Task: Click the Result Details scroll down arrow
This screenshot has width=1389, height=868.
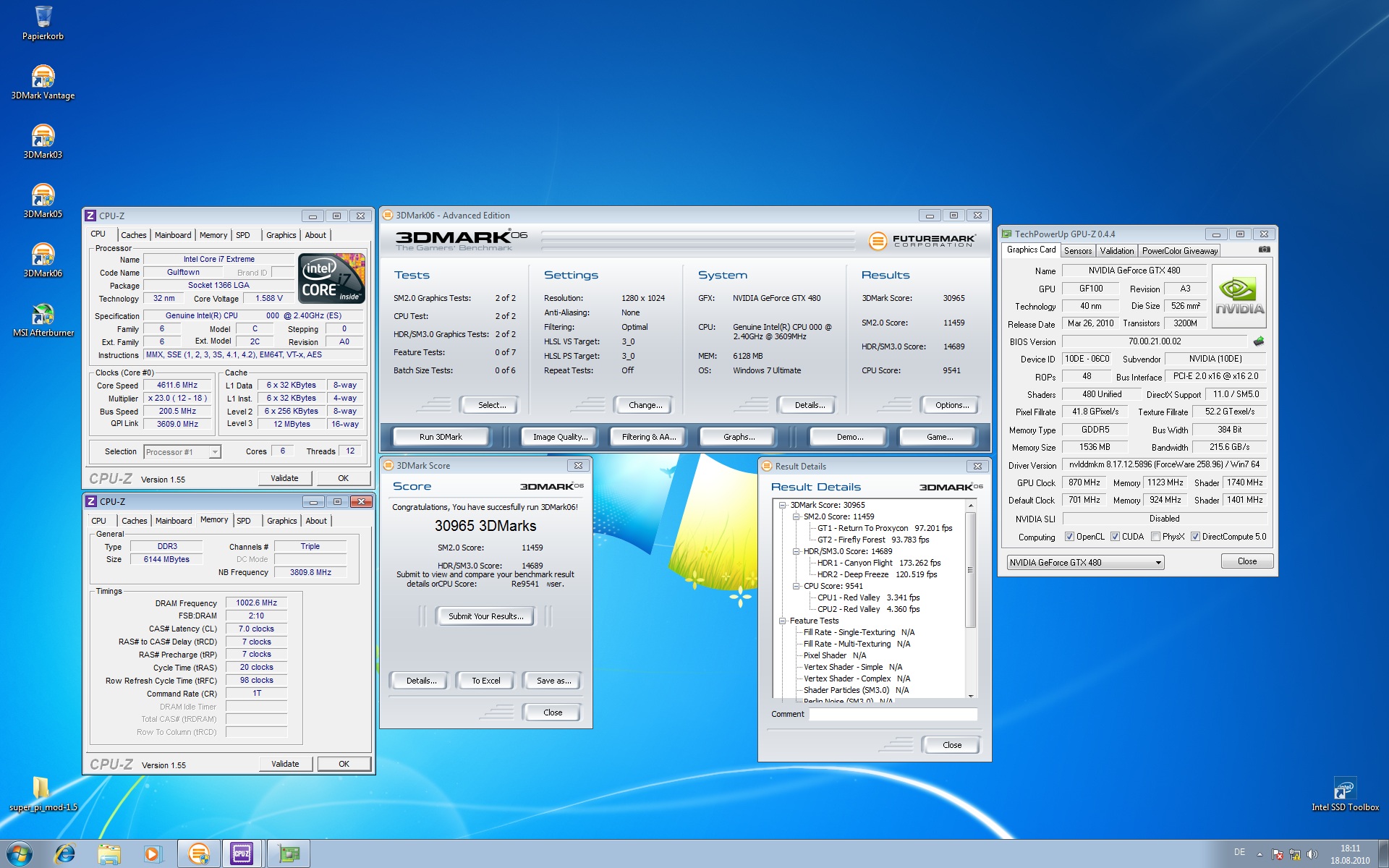Action: [x=971, y=695]
